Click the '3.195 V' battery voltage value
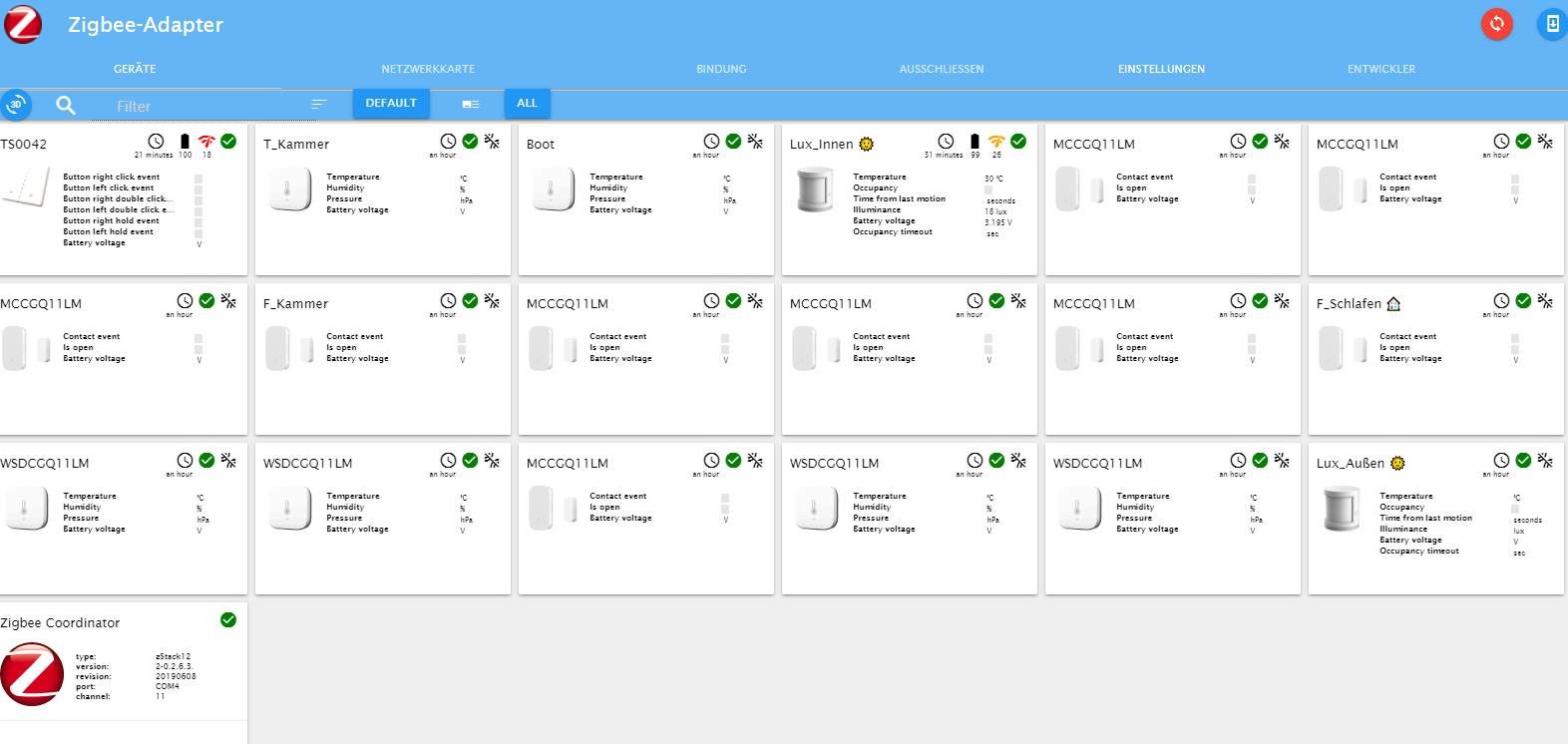This screenshot has width=1568, height=744. click(998, 222)
